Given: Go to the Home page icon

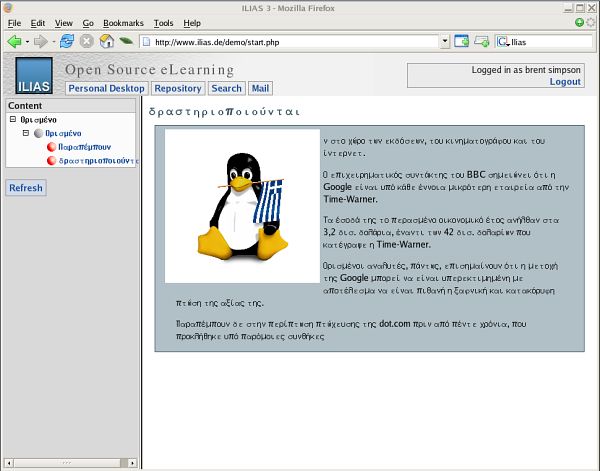Looking at the screenshot, I should click(107, 41).
